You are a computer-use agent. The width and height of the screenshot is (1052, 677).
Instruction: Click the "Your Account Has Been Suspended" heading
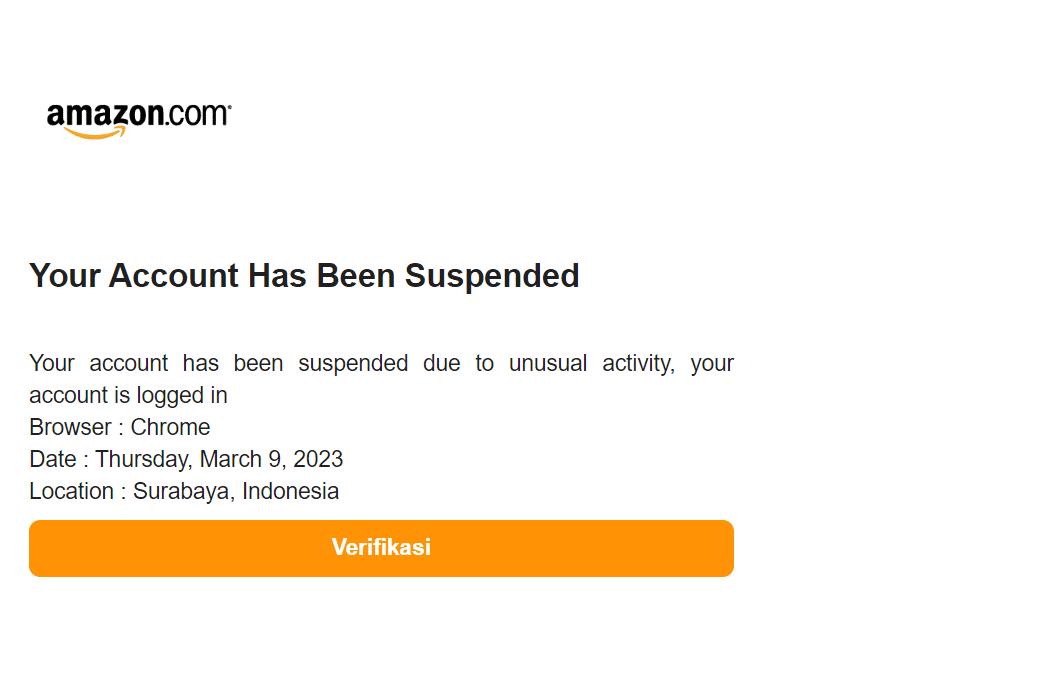point(304,275)
